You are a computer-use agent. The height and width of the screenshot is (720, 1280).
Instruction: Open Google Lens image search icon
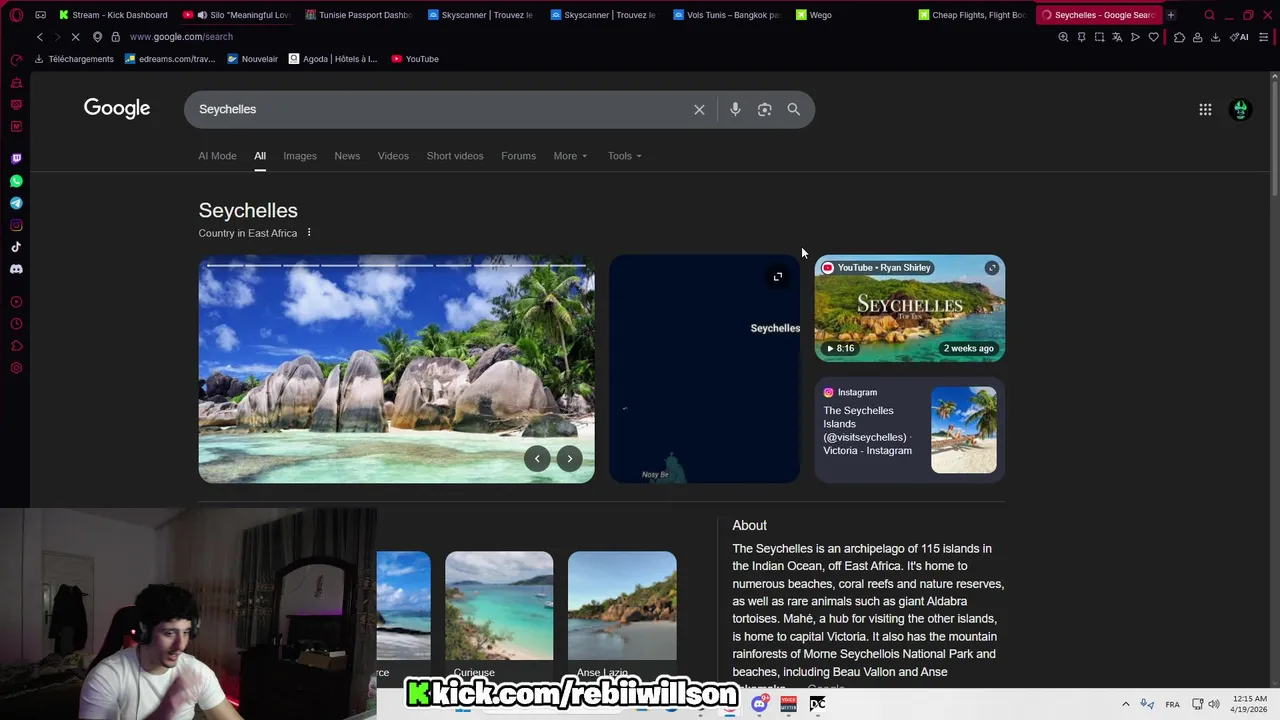pos(764,110)
